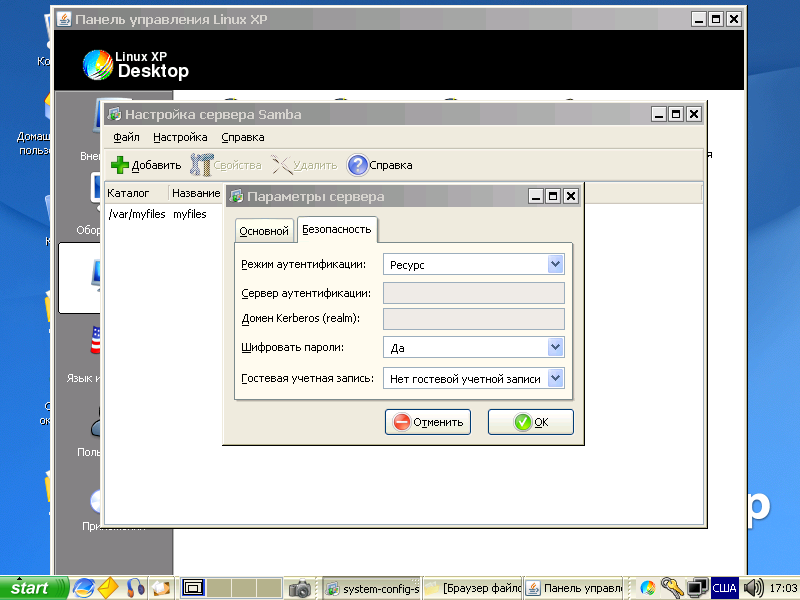Viewport: 800px width, 600px height.
Task: Open the Настройка menu
Action: click(x=180, y=137)
